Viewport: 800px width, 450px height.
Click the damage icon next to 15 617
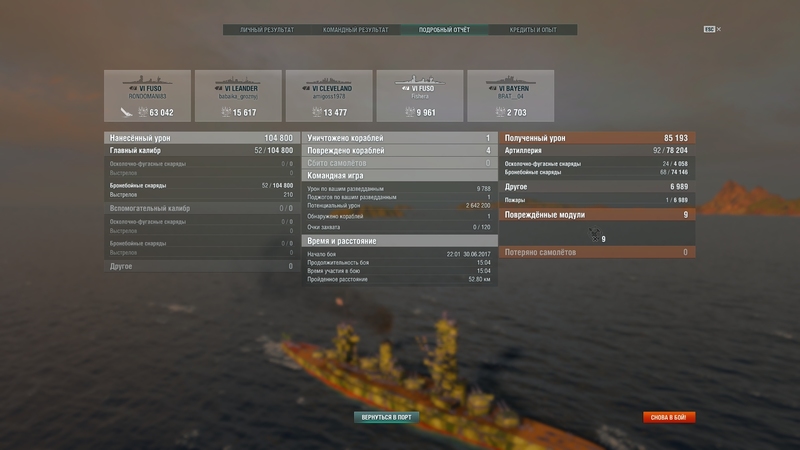point(226,112)
